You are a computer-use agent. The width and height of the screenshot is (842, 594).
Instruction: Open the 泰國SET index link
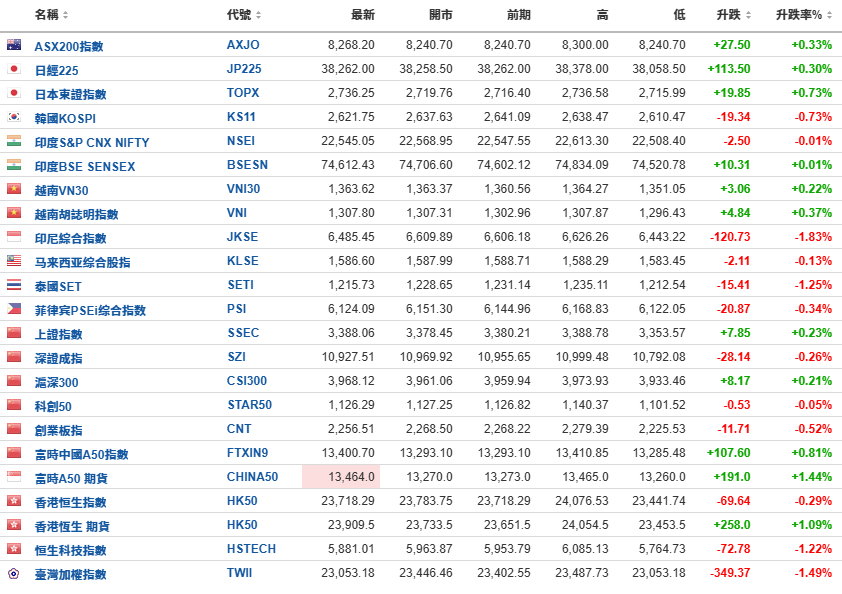pos(58,287)
